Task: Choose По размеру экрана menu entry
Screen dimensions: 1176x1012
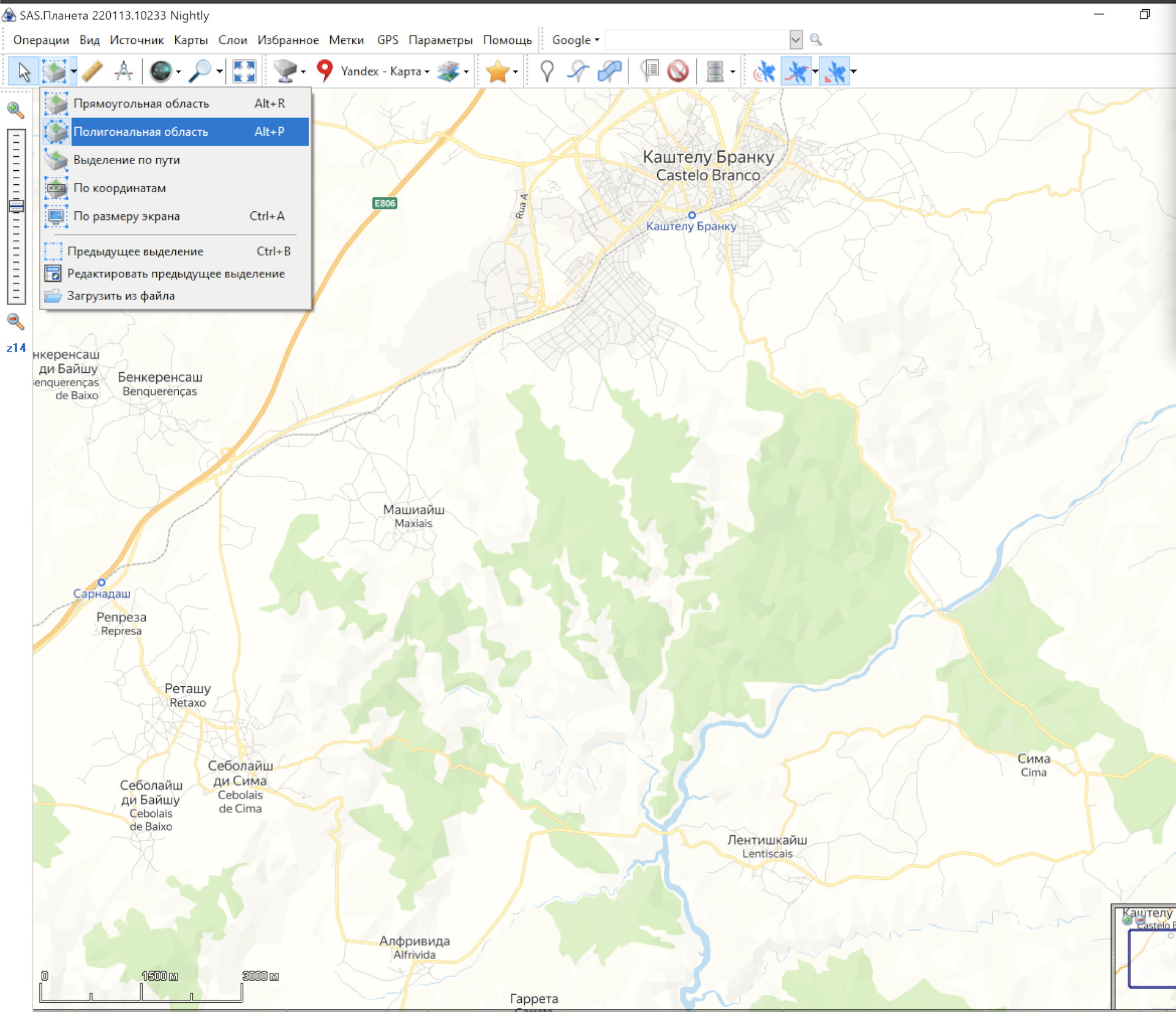Action: tap(176, 216)
